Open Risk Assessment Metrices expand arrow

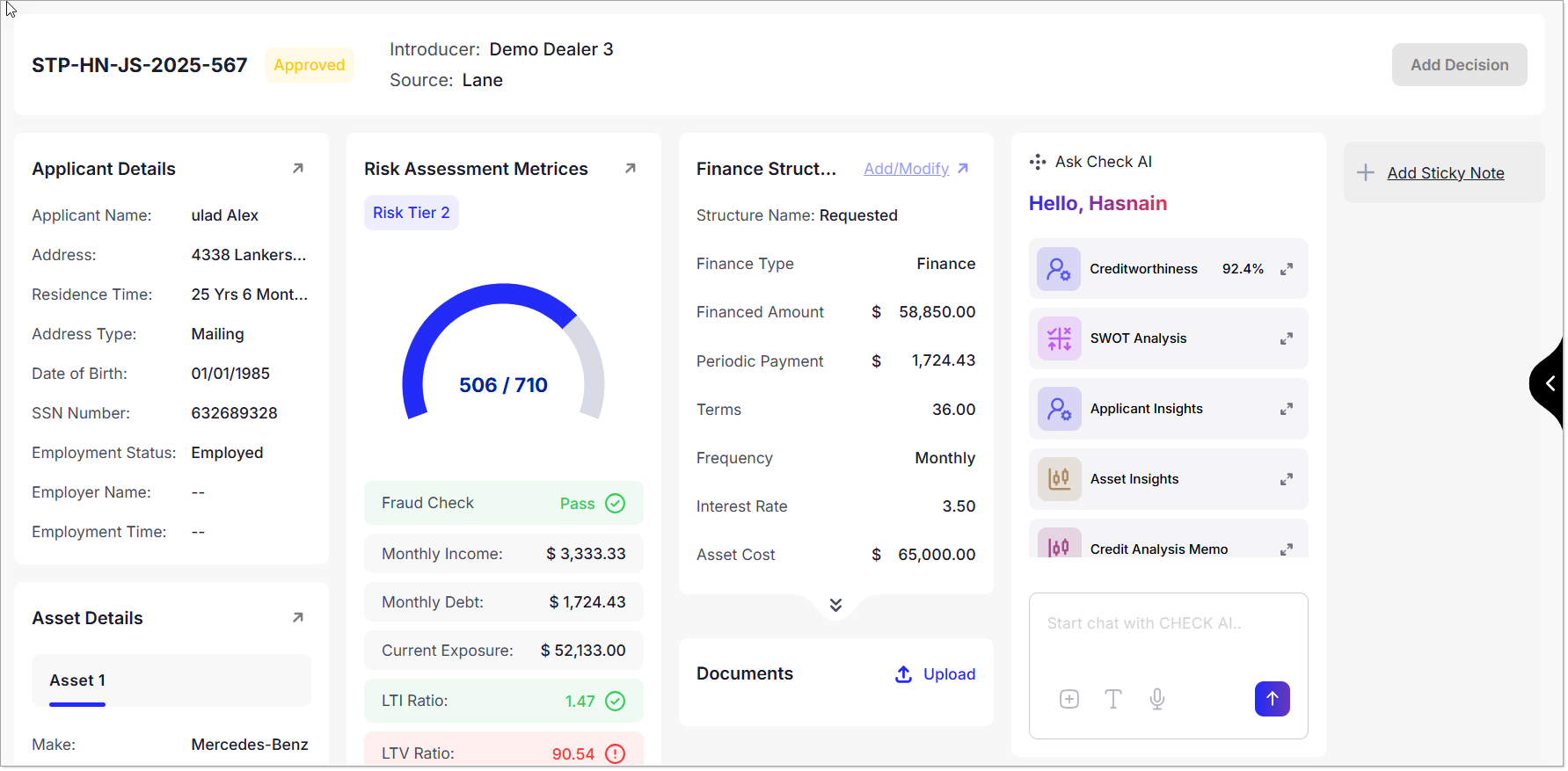click(x=631, y=168)
